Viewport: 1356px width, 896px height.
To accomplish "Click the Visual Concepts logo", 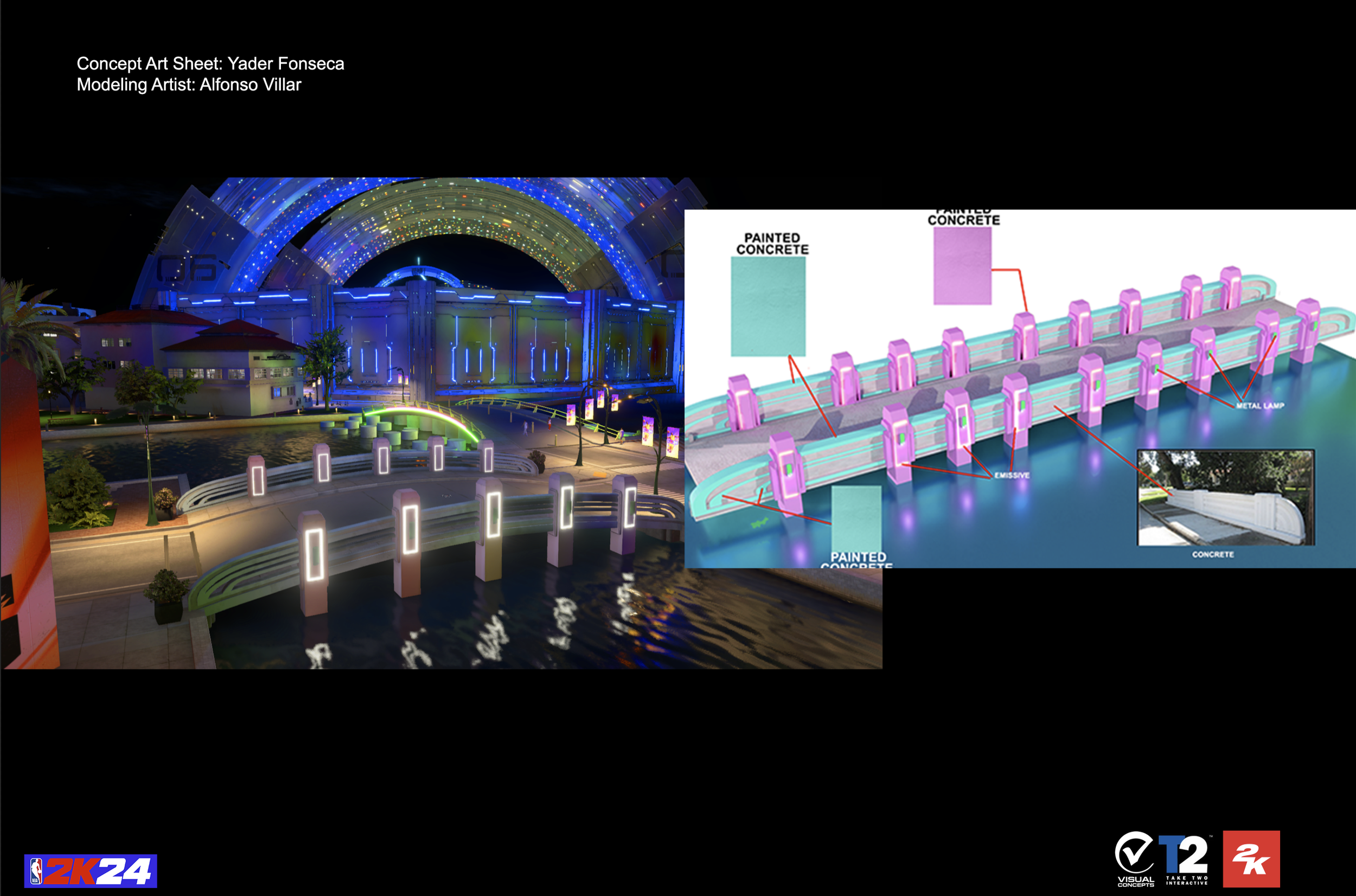I will pyautogui.click(x=1135, y=858).
